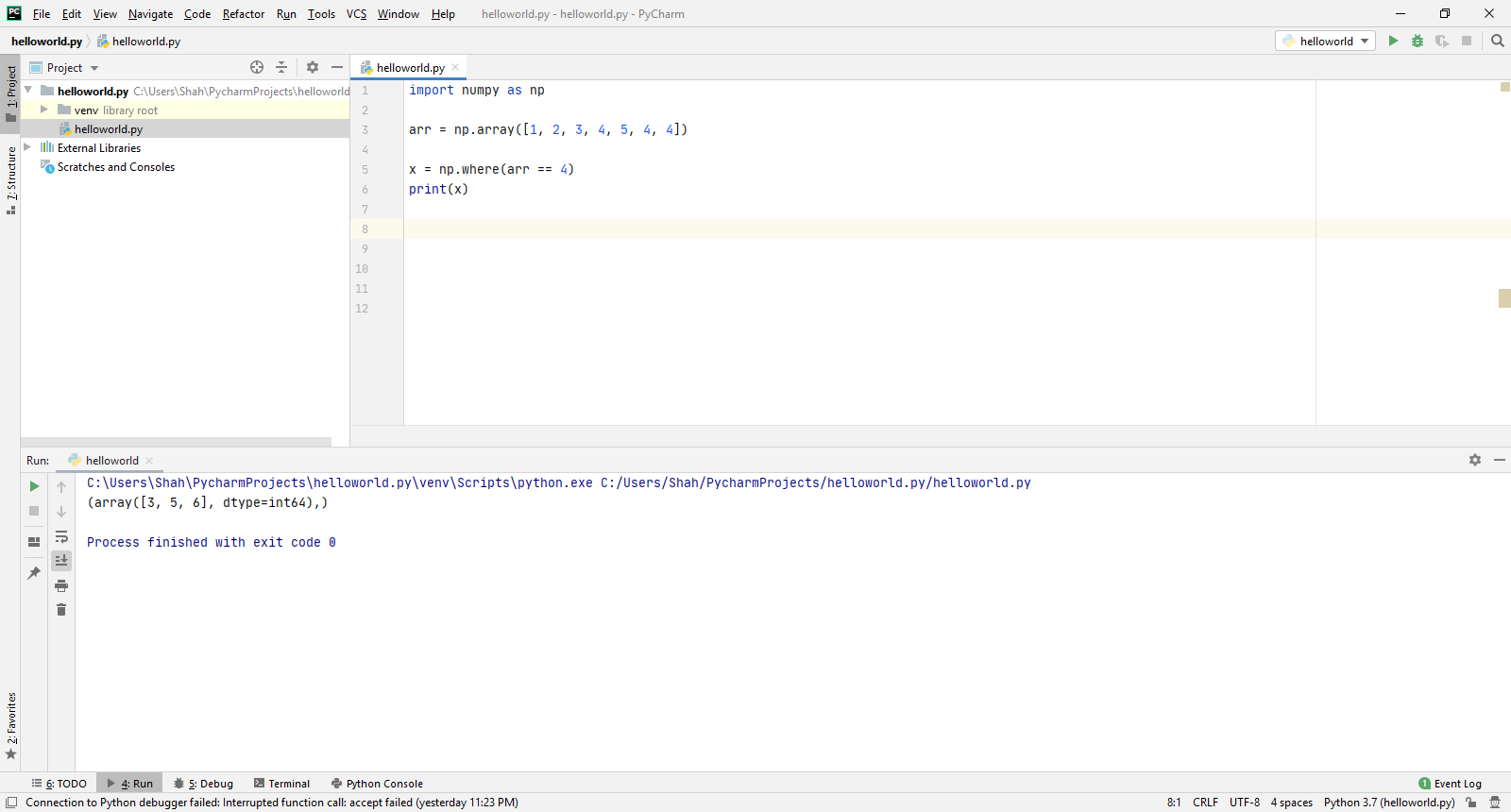Image resolution: width=1511 pixels, height=812 pixels.
Task: Expand External Libraries node
Action: click(27, 147)
